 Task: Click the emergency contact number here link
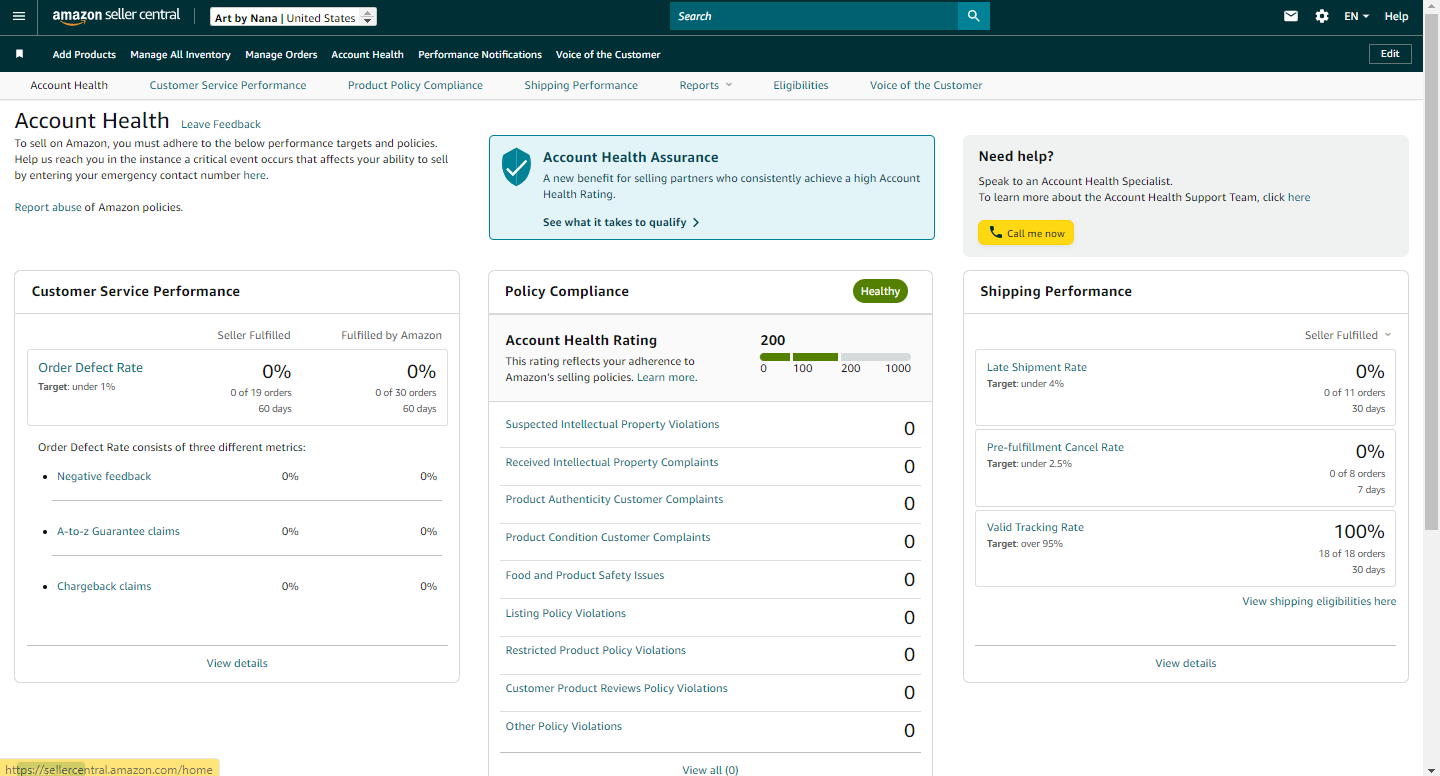255,175
